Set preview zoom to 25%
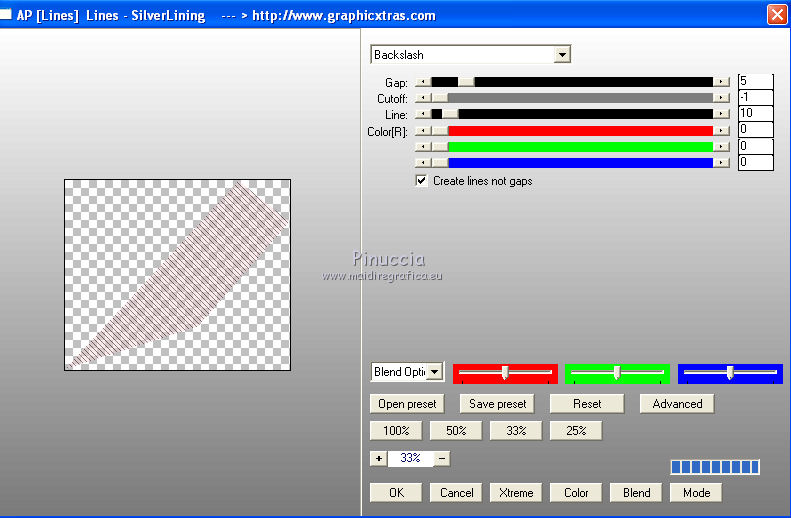The height and width of the screenshot is (518, 791). (576, 431)
